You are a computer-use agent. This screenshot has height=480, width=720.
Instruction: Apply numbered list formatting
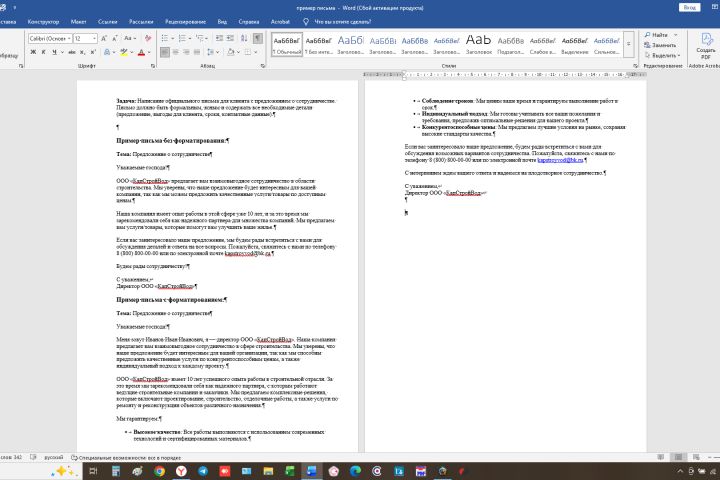pyautogui.click(x=182, y=38)
